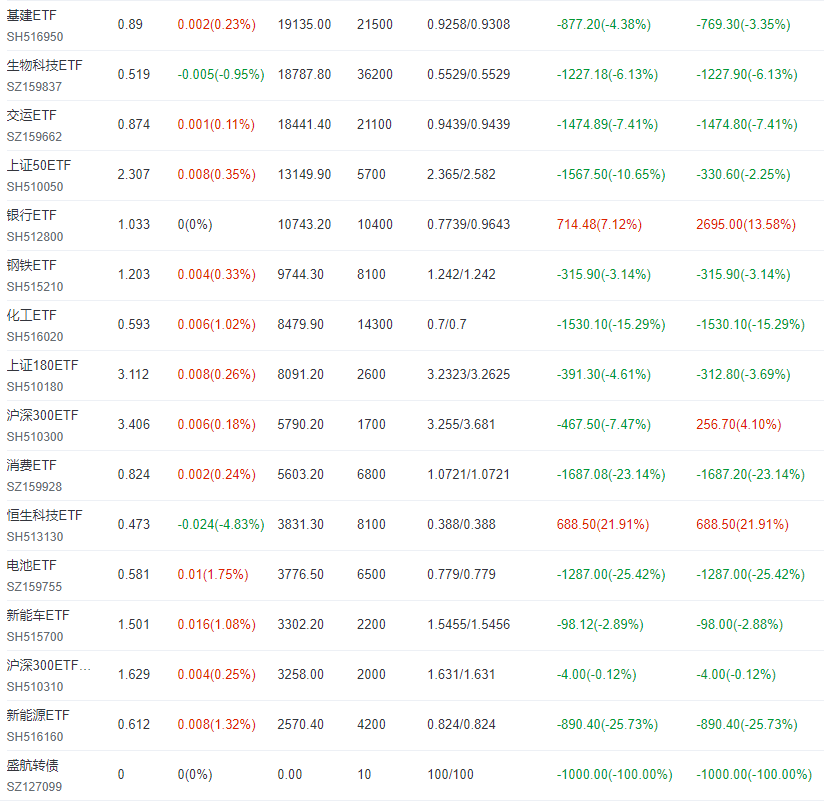Open the 基建ETF fund name
The width and height of the screenshot is (824, 803).
coord(32,16)
